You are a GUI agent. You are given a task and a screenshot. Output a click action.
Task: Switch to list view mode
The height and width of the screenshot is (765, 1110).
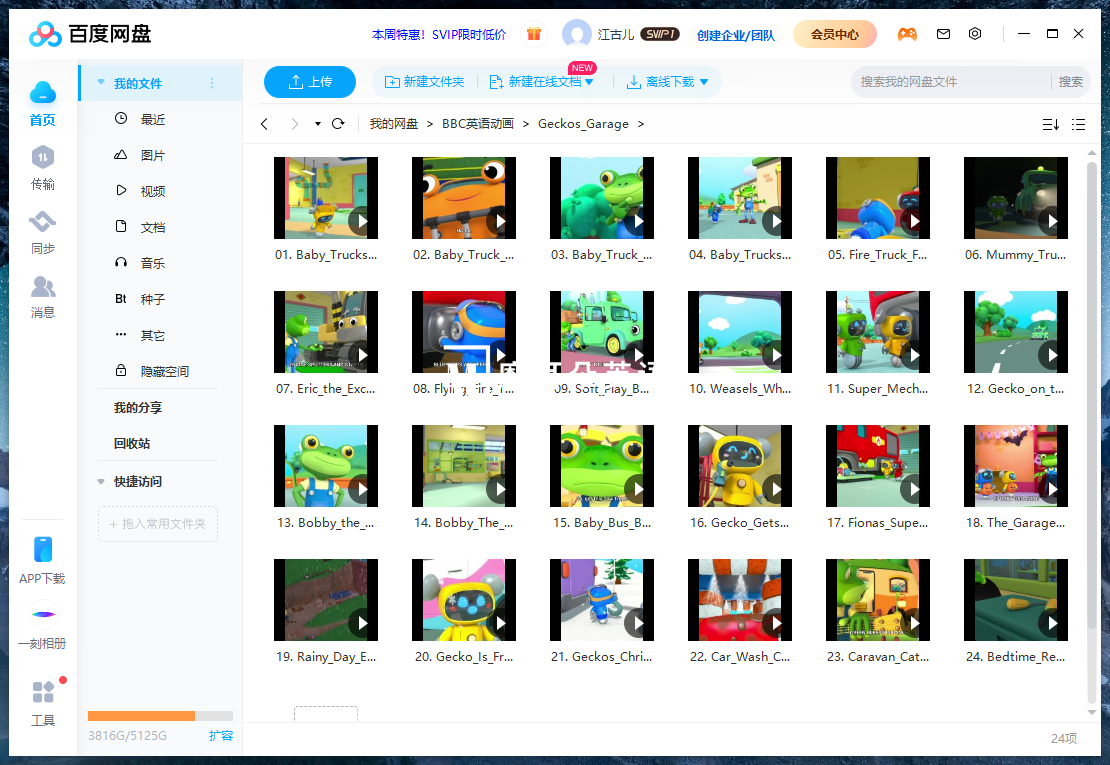coord(1078,124)
